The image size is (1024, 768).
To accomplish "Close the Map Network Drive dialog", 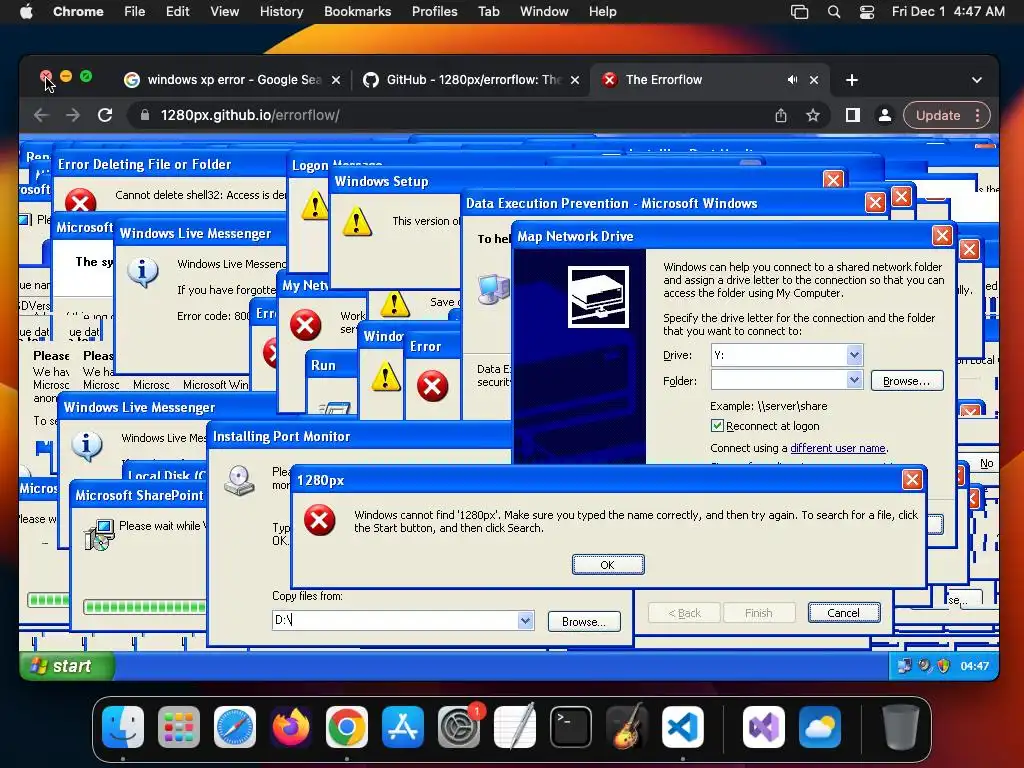I will pyautogui.click(x=941, y=236).
